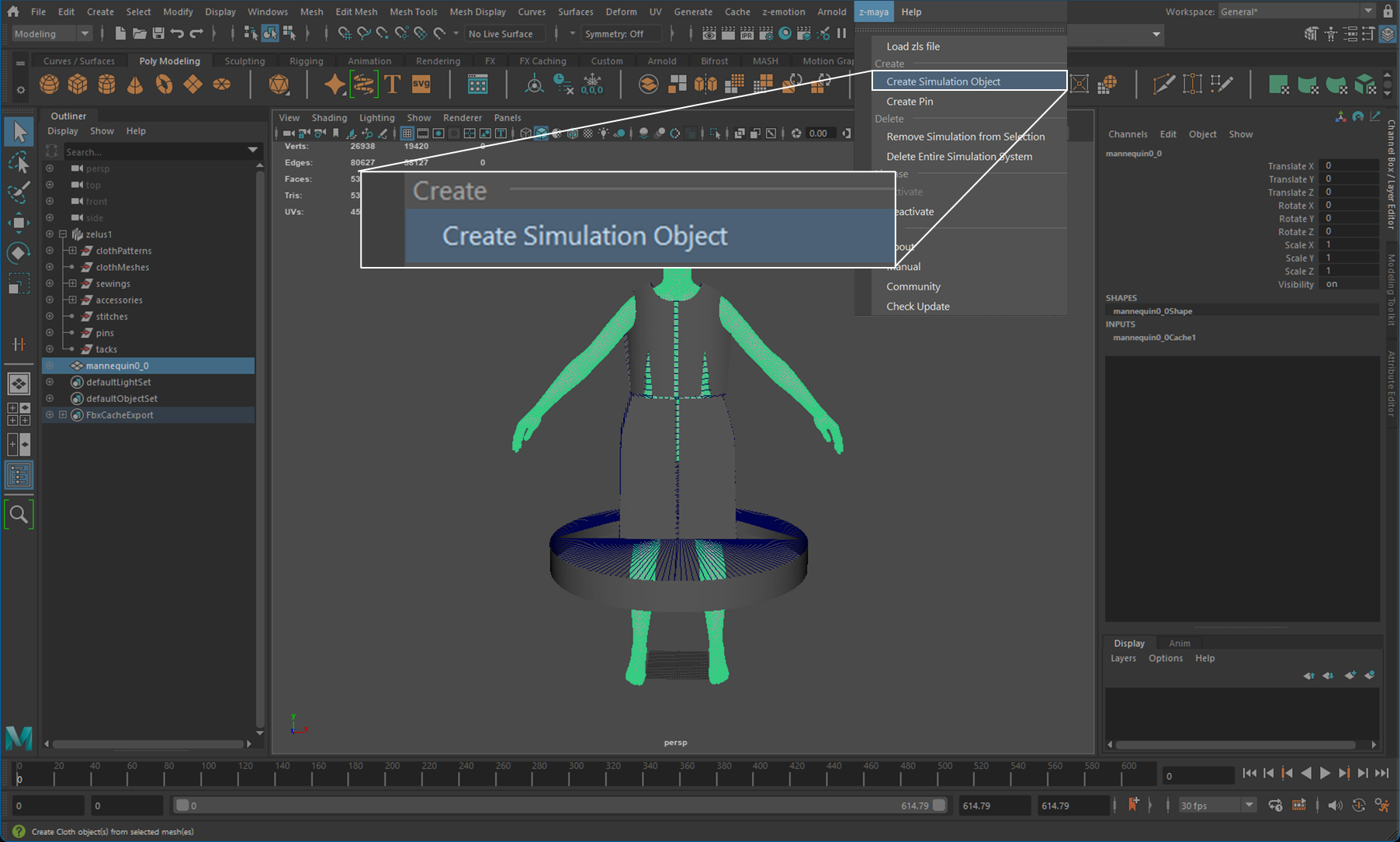Click the Outliner horizontal scrollbar
This screenshot has height=842, width=1400.
click(x=147, y=743)
